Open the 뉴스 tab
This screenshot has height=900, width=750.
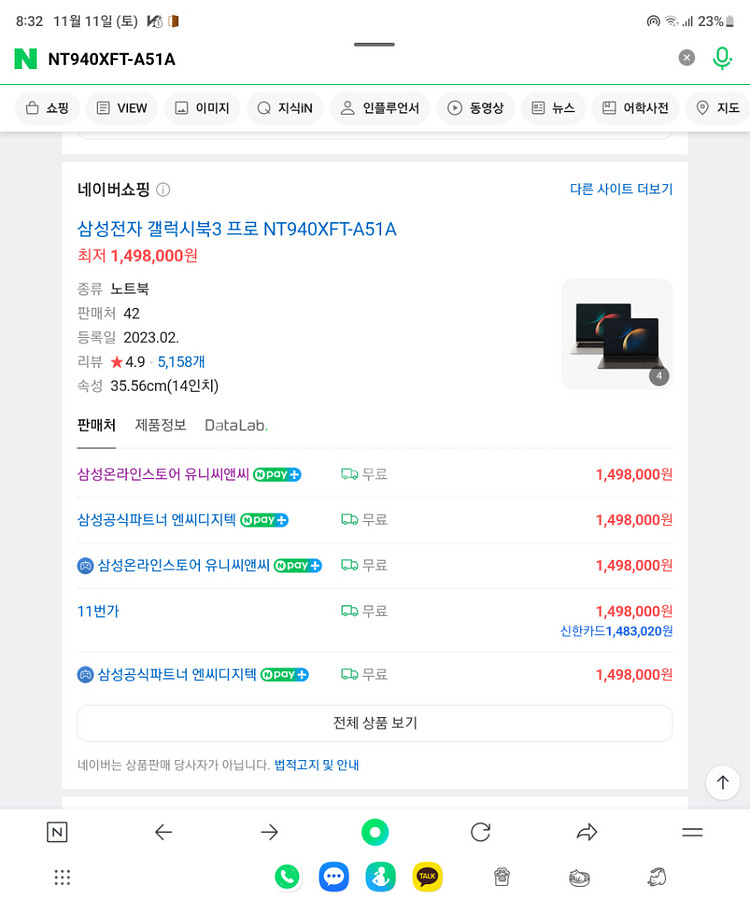(x=553, y=108)
